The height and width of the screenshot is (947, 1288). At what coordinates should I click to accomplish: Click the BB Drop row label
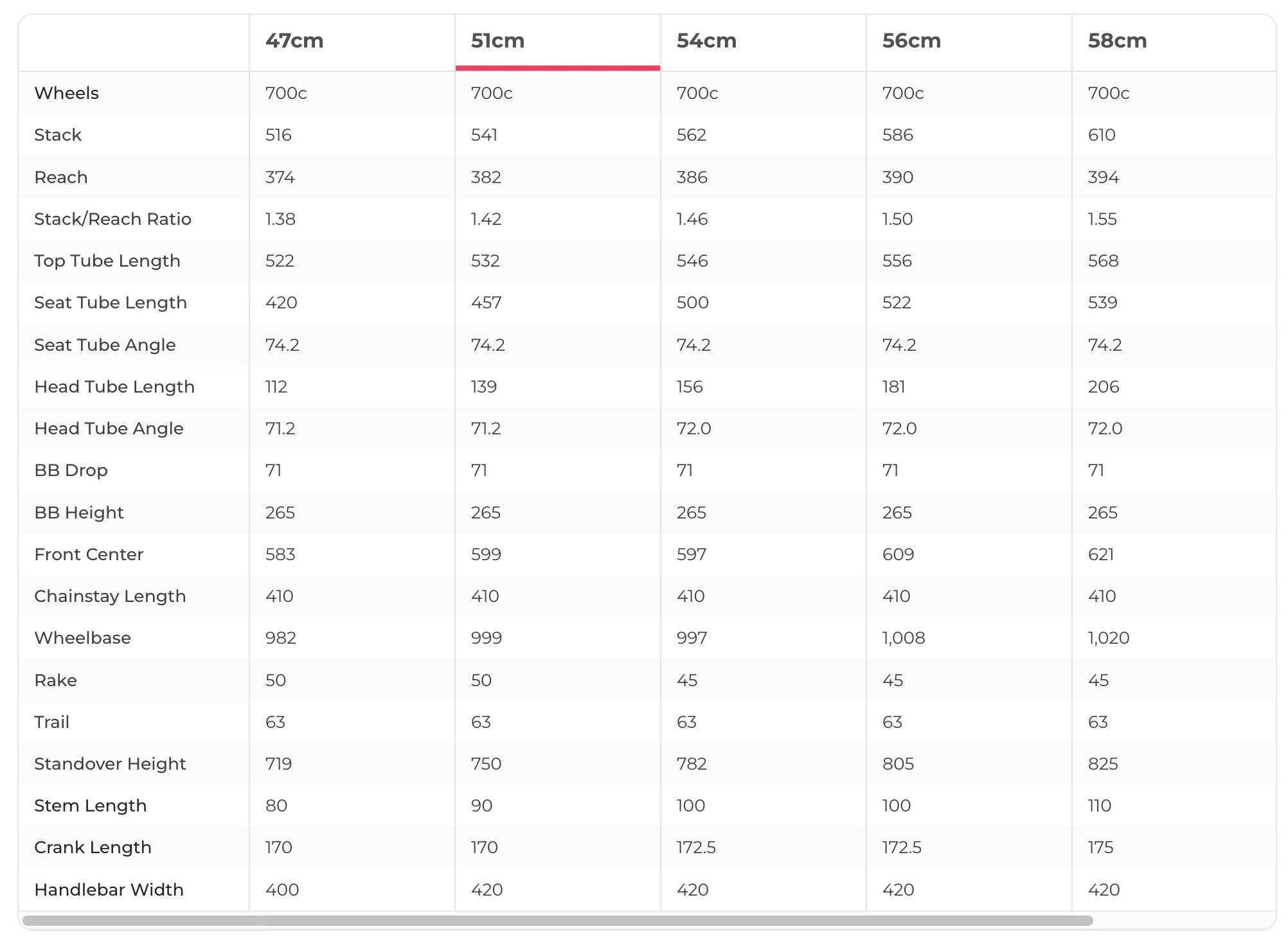[x=71, y=470]
